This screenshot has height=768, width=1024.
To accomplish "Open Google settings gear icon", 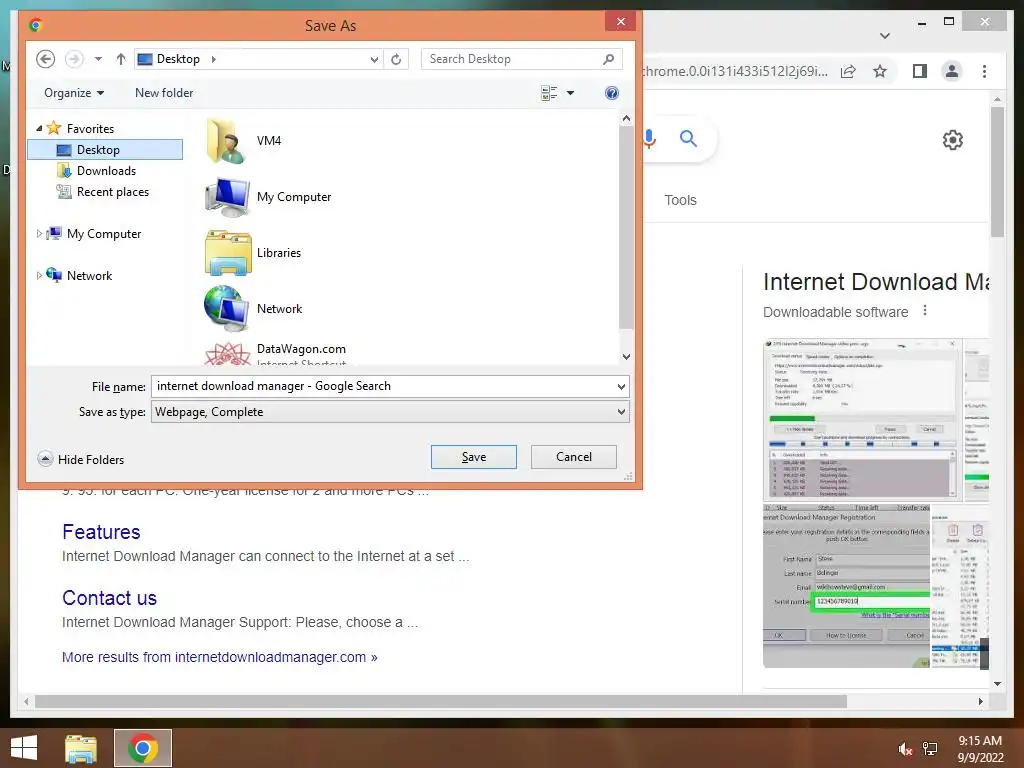I will 952,139.
